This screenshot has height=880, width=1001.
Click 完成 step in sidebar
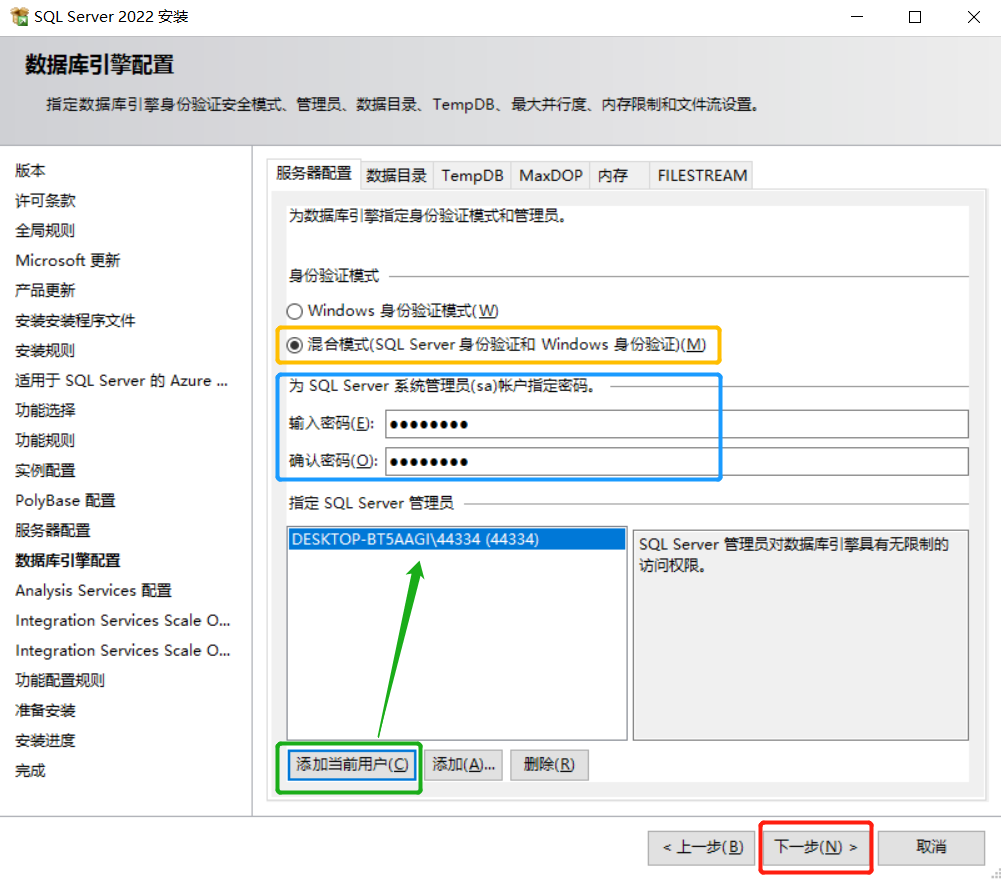(30, 771)
